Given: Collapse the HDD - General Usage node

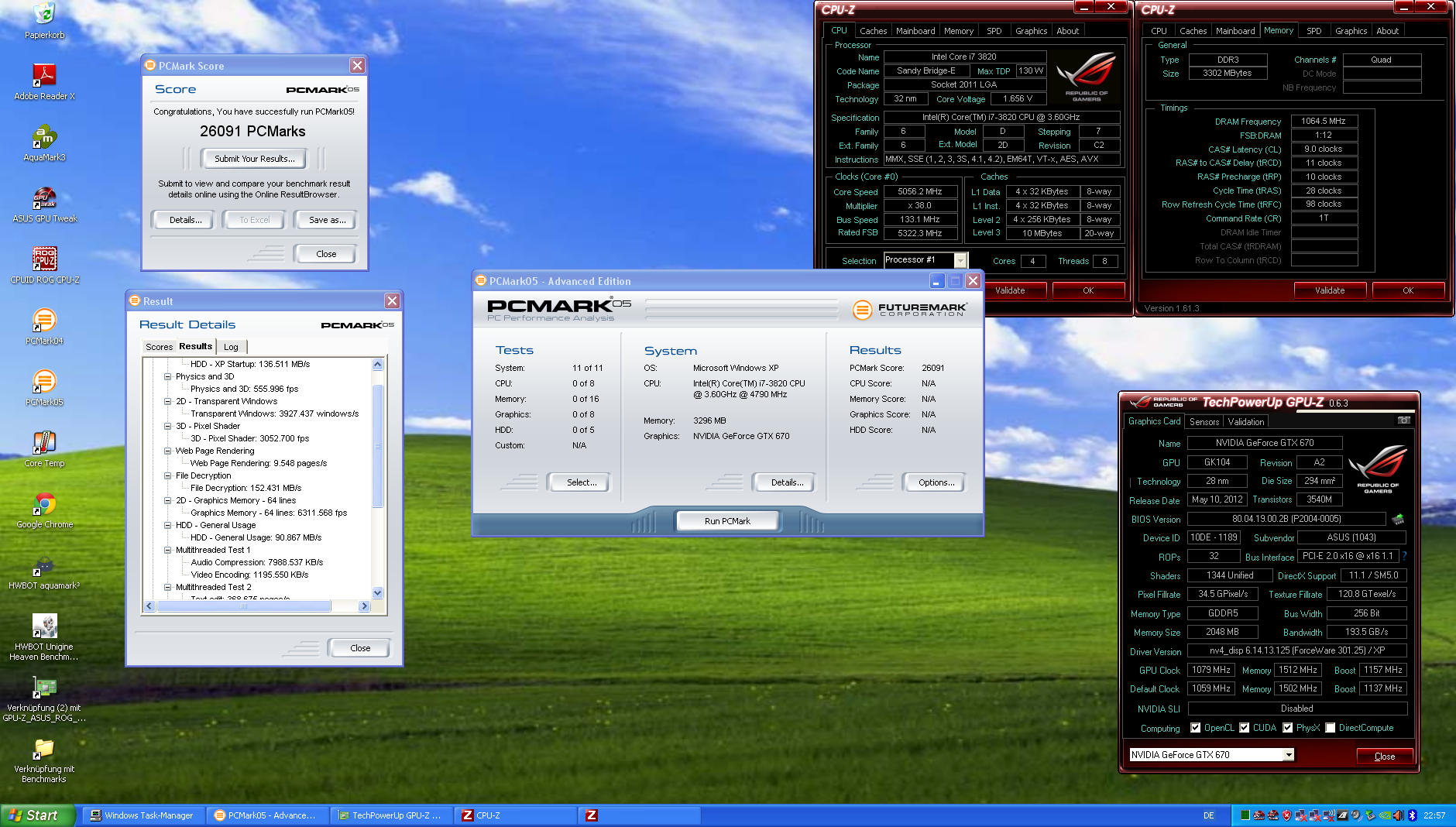Looking at the screenshot, I should 167,525.
